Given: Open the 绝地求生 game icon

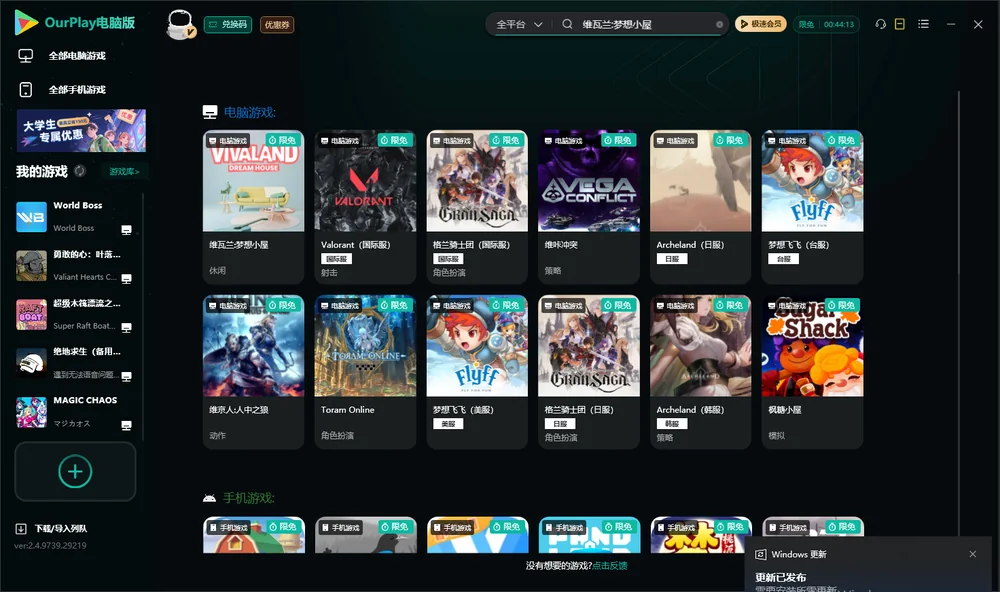Looking at the screenshot, I should click(x=31, y=364).
